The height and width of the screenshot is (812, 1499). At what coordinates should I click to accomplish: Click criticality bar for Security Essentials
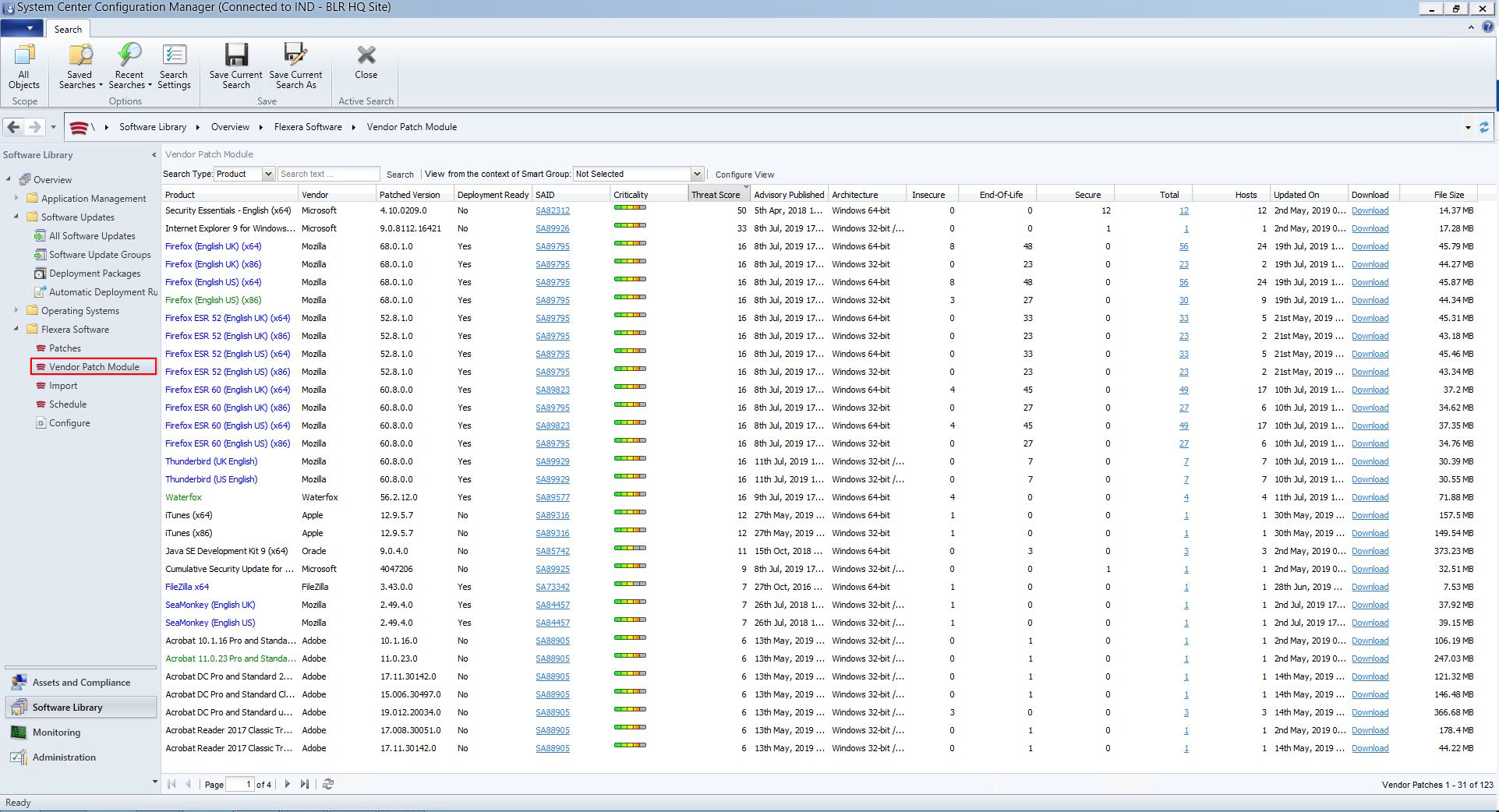click(x=630, y=208)
